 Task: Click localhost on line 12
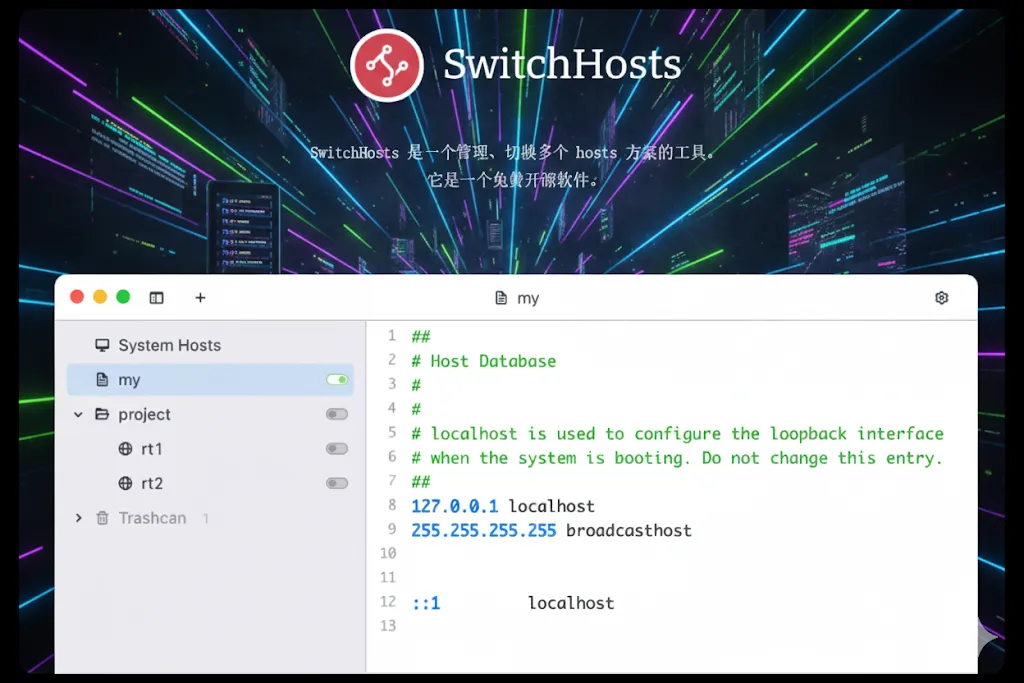(x=571, y=603)
